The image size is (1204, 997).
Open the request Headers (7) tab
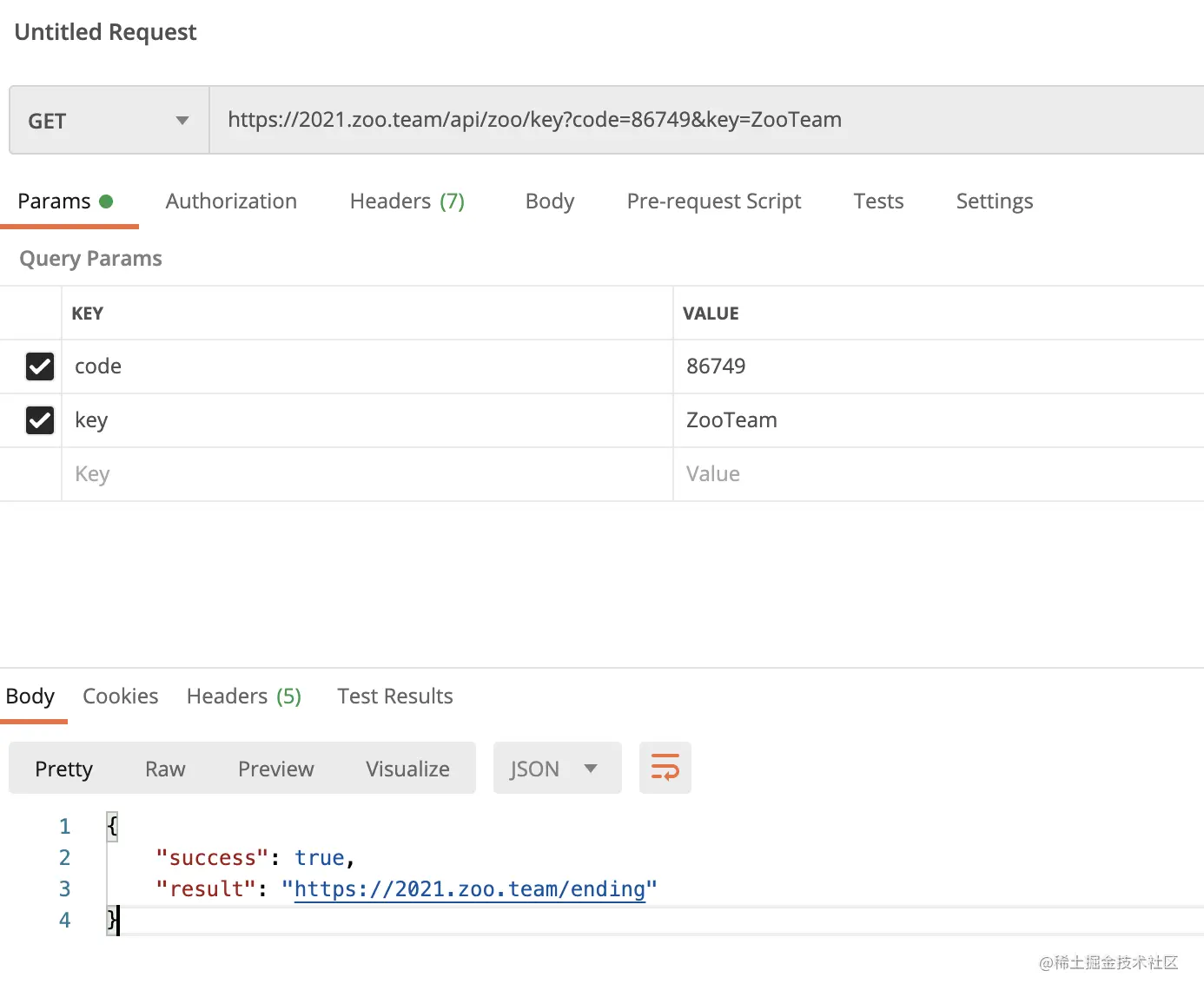coord(407,201)
